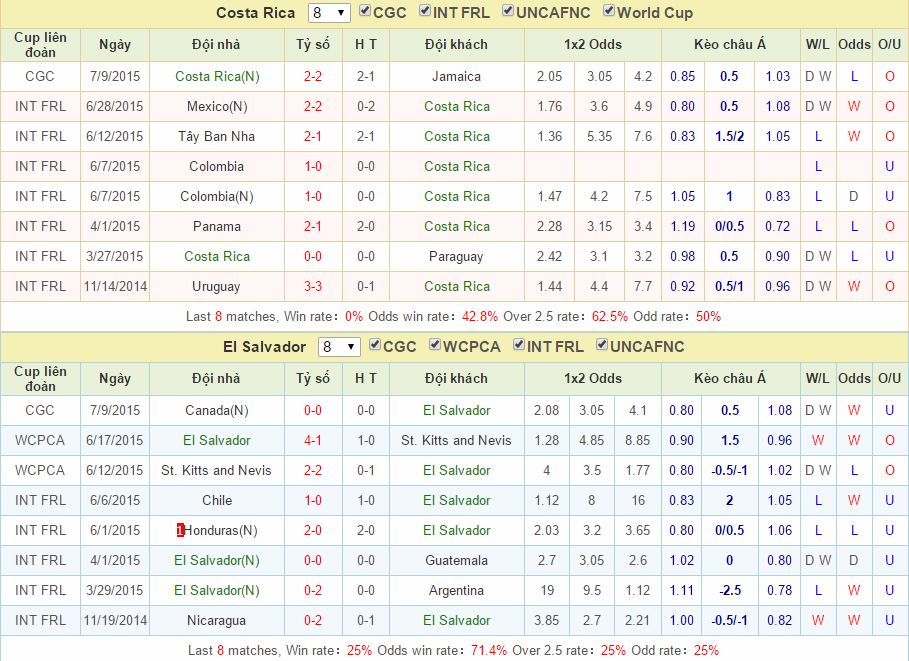Open the Jamaica team link
The image size is (909, 661).
(456, 77)
